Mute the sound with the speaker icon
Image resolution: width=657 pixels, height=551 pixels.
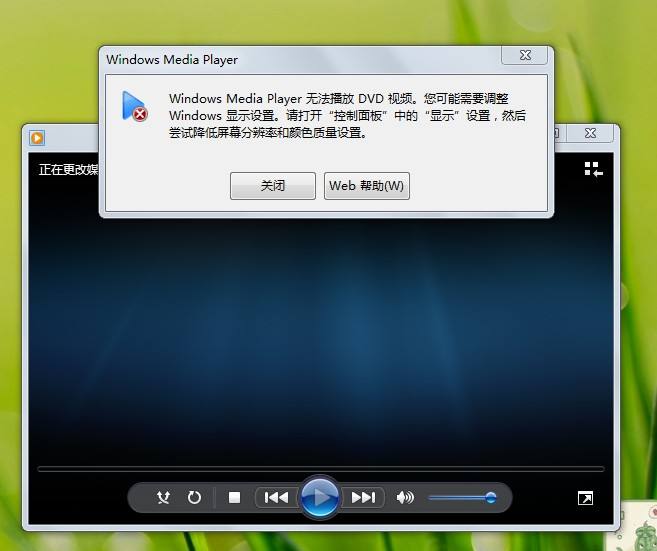click(405, 497)
